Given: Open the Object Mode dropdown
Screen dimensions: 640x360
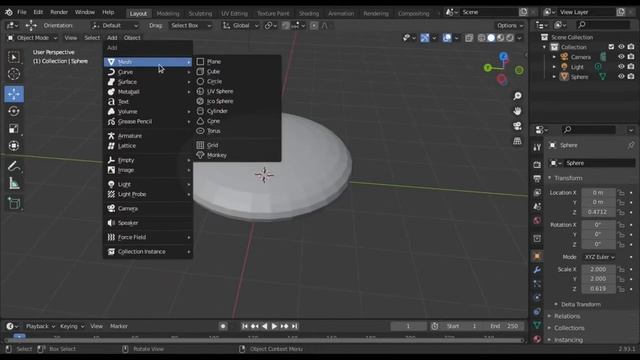Looking at the screenshot, I should 32,38.
